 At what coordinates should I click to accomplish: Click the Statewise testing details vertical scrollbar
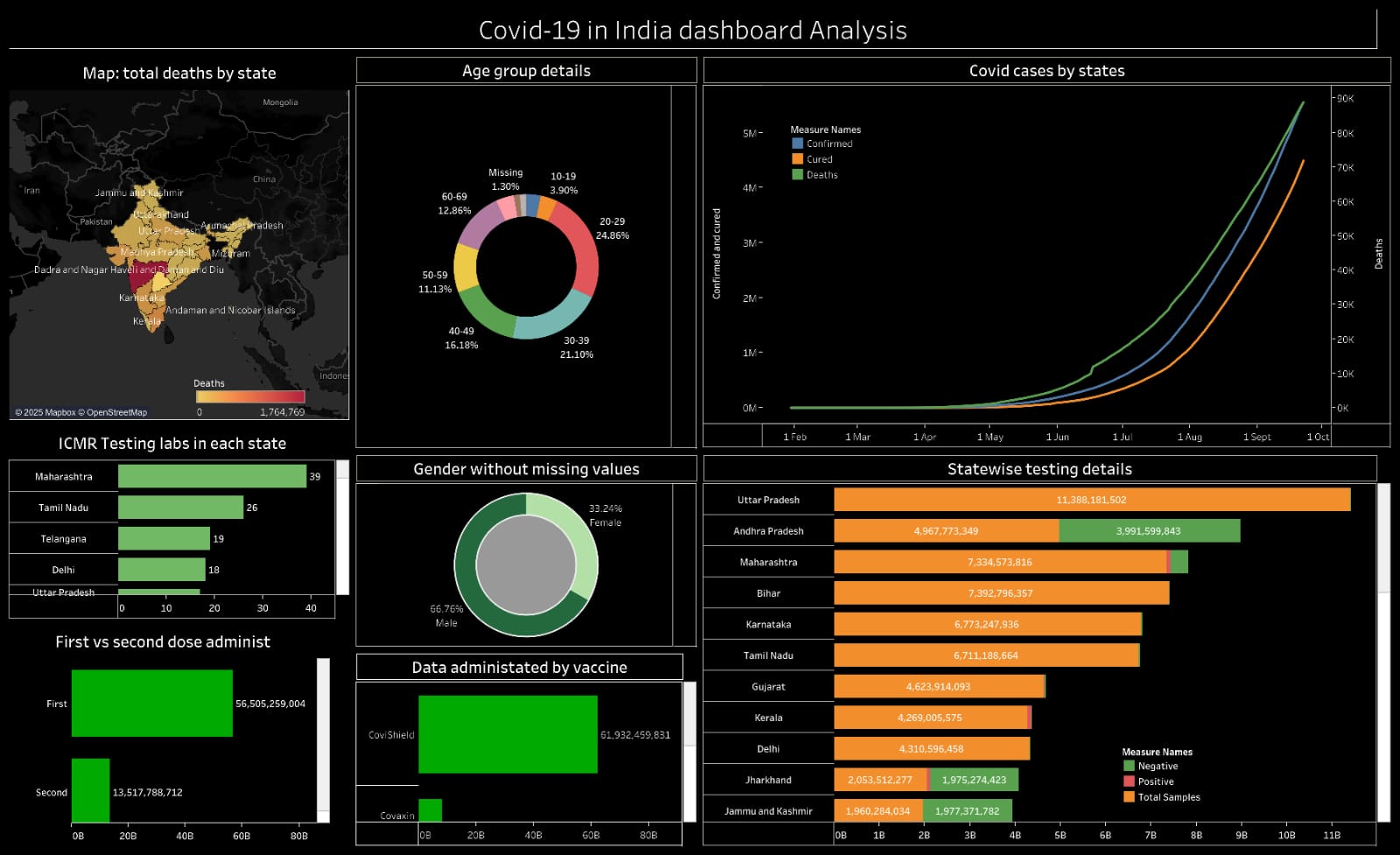[1383, 652]
